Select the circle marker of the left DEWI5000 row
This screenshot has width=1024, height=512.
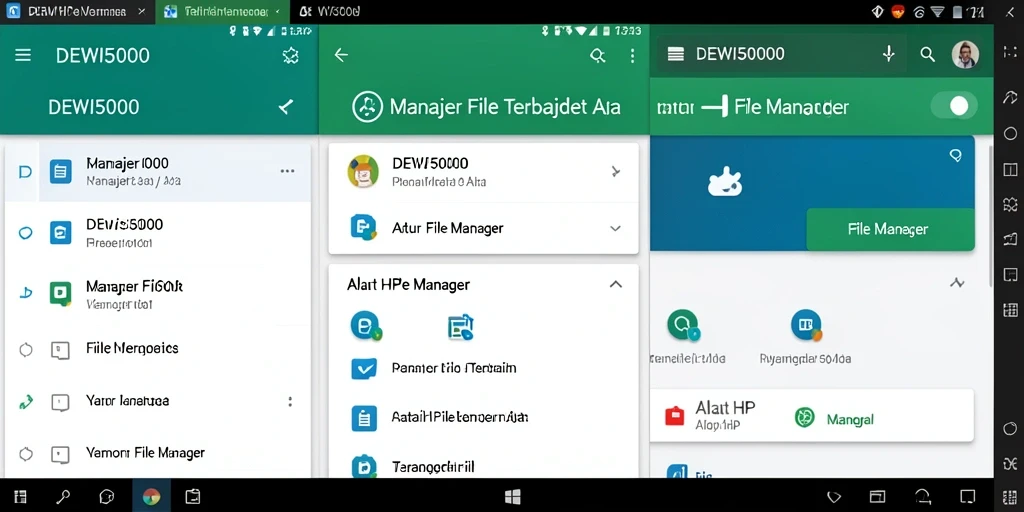tap(25, 232)
